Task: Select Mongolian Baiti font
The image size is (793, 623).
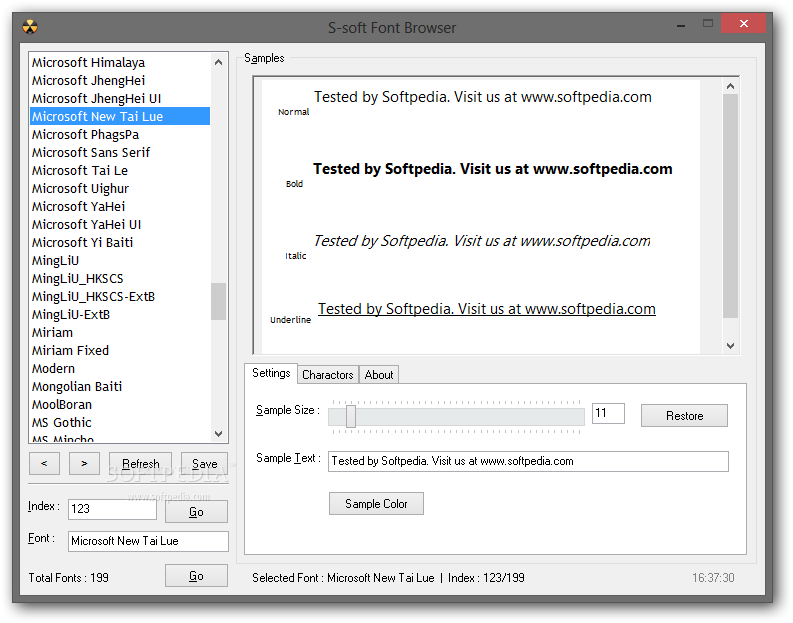Action: tap(120, 386)
